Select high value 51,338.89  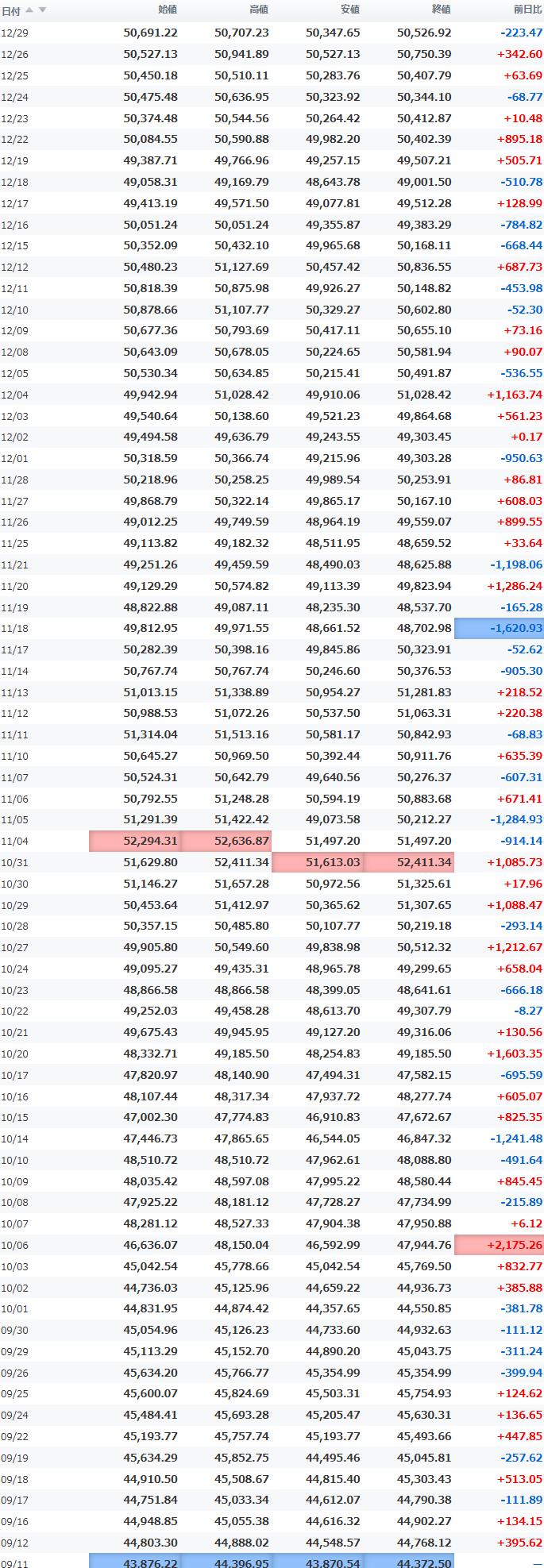pos(241,692)
